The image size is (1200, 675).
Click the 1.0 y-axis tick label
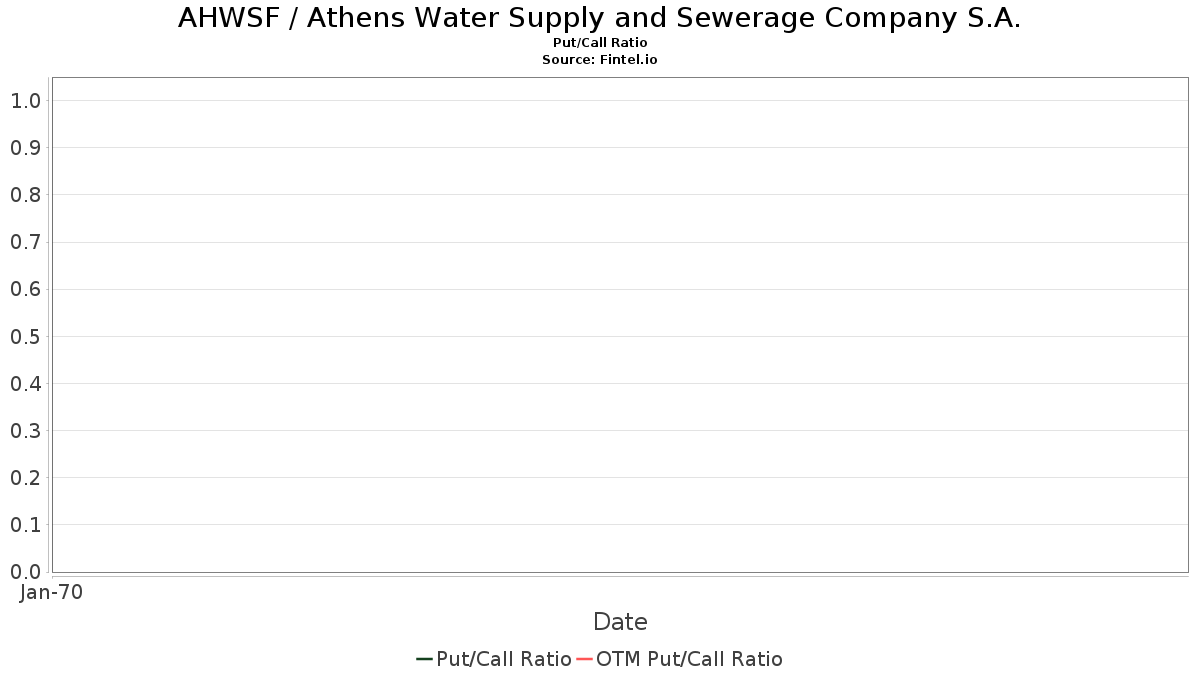pyautogui.click(x=26, y=101)
